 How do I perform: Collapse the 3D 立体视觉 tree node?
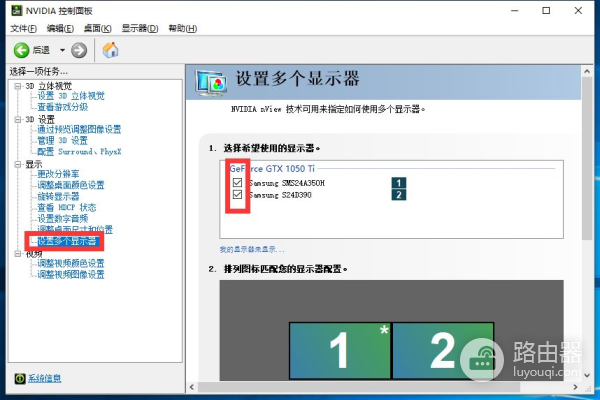(x=18, y=86)
